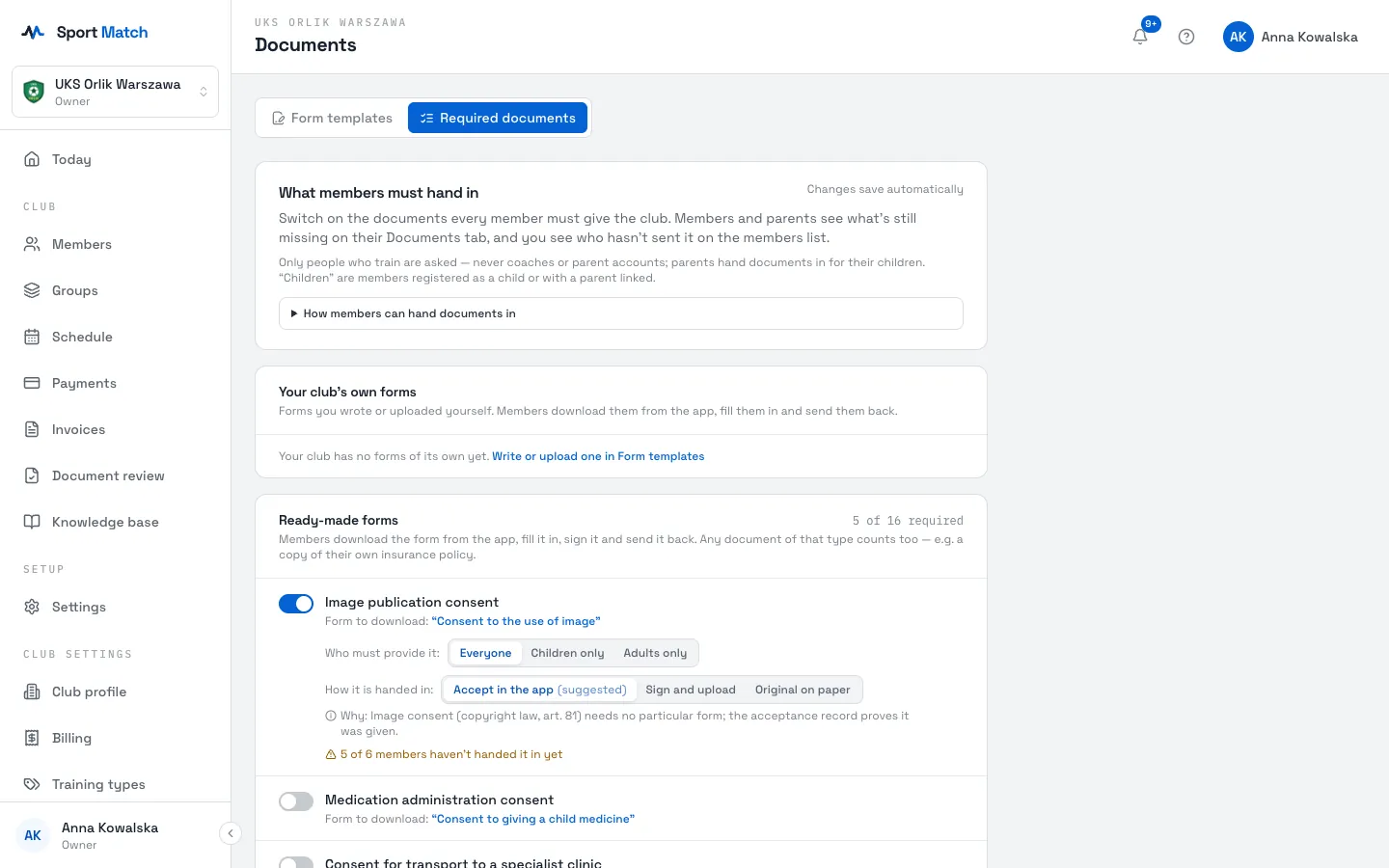Viewport: 1389px width, 868px height.
Task: Click the Club profile building icon
Action: click(x=32, y=692)
